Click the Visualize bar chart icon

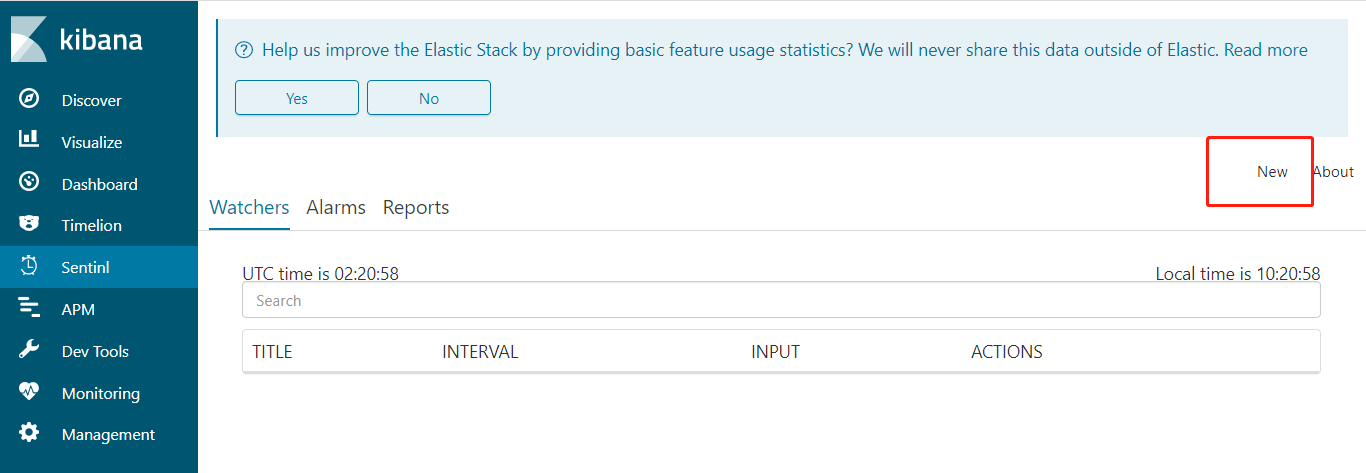coord(29,141)
